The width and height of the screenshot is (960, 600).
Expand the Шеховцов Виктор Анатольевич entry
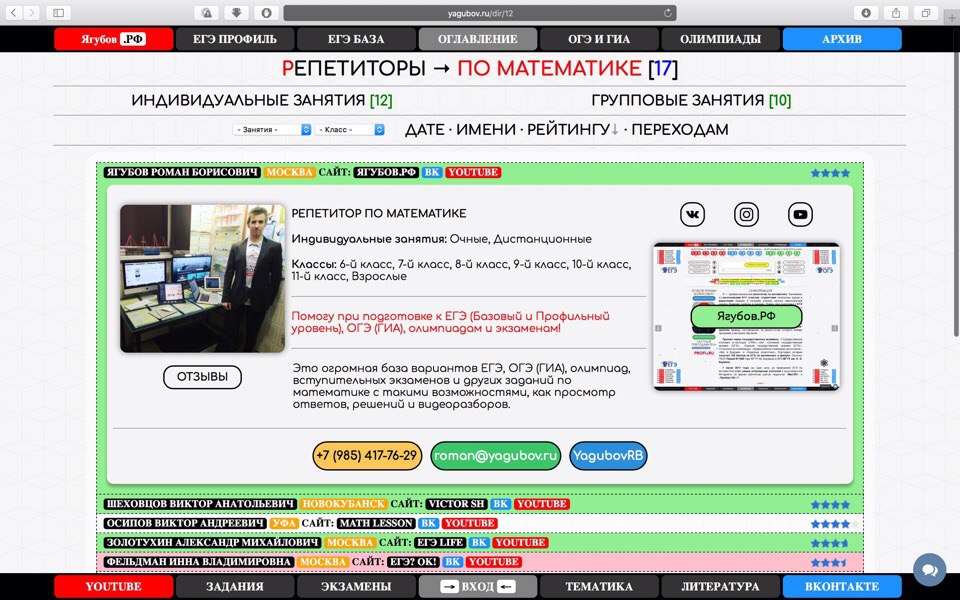pyautogui.click(x=200, y=504)
